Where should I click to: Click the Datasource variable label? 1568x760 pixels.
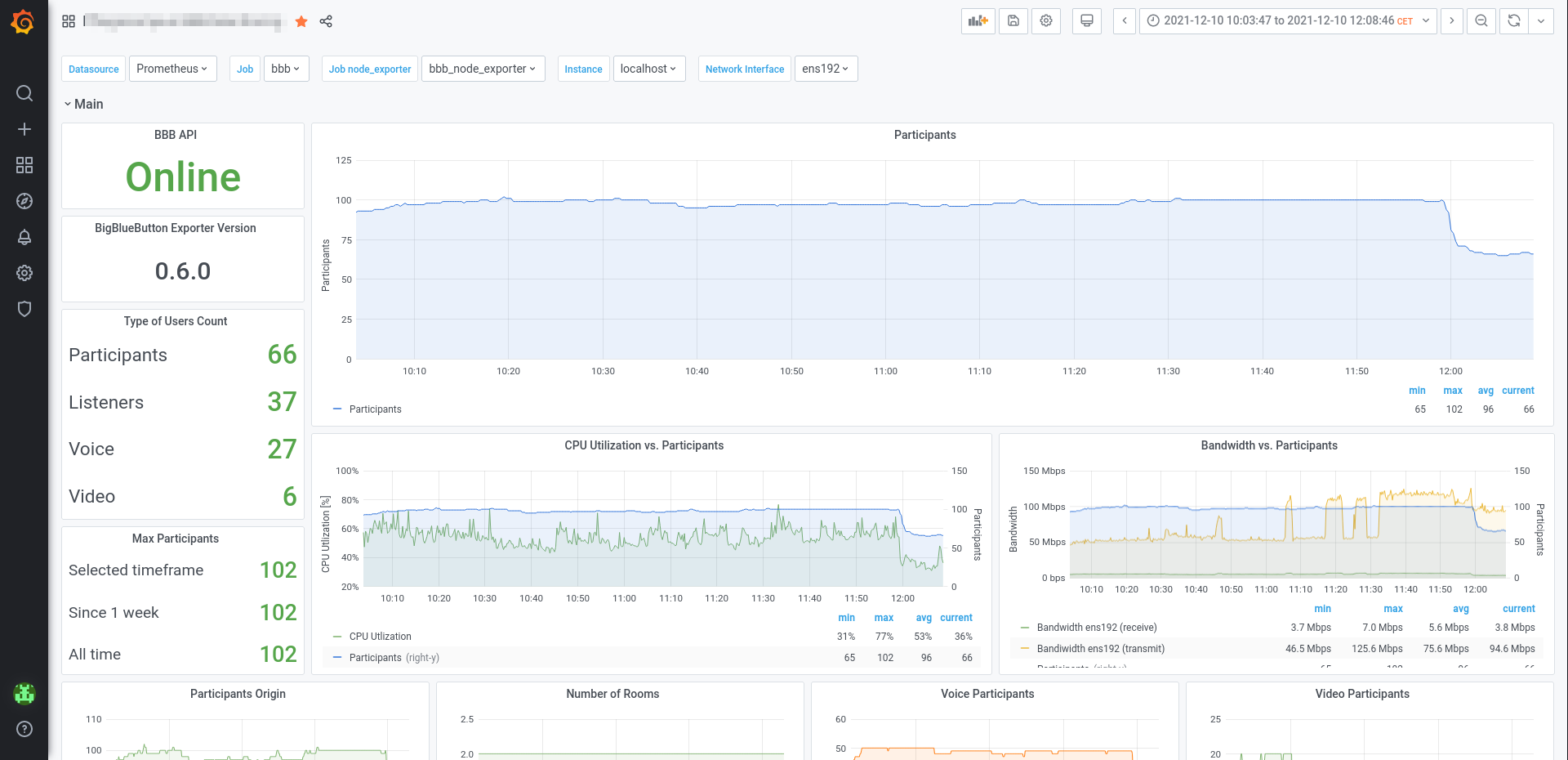tap(94, 69)
